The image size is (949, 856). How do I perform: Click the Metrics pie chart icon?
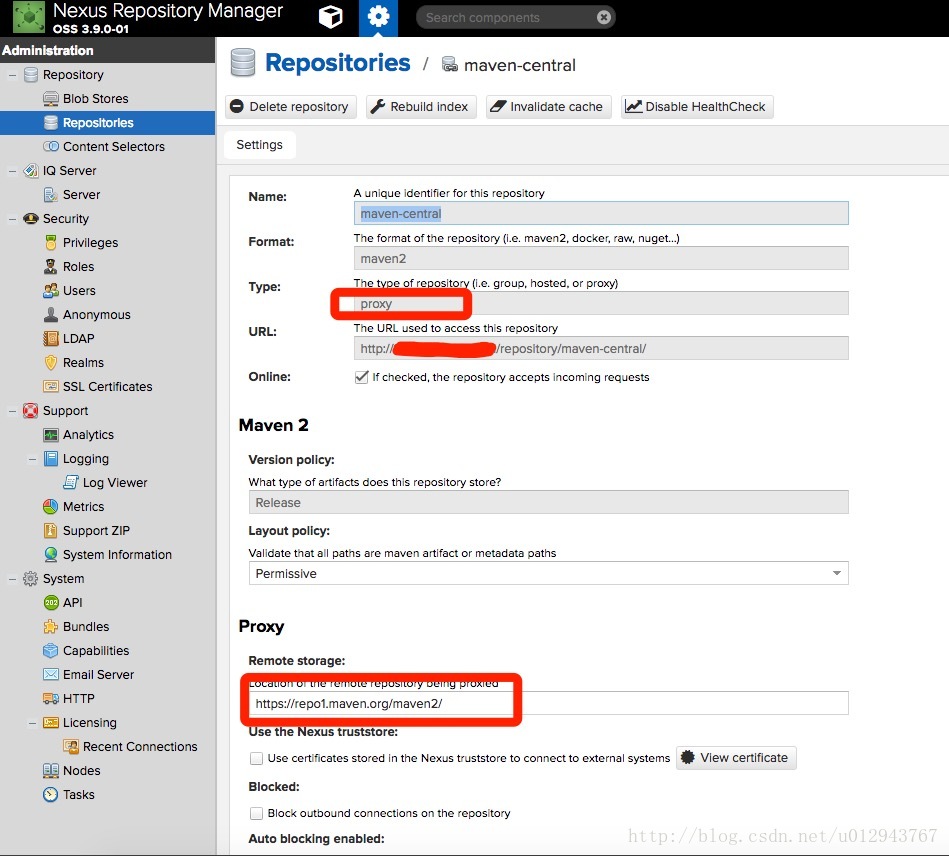click(51, 507)
